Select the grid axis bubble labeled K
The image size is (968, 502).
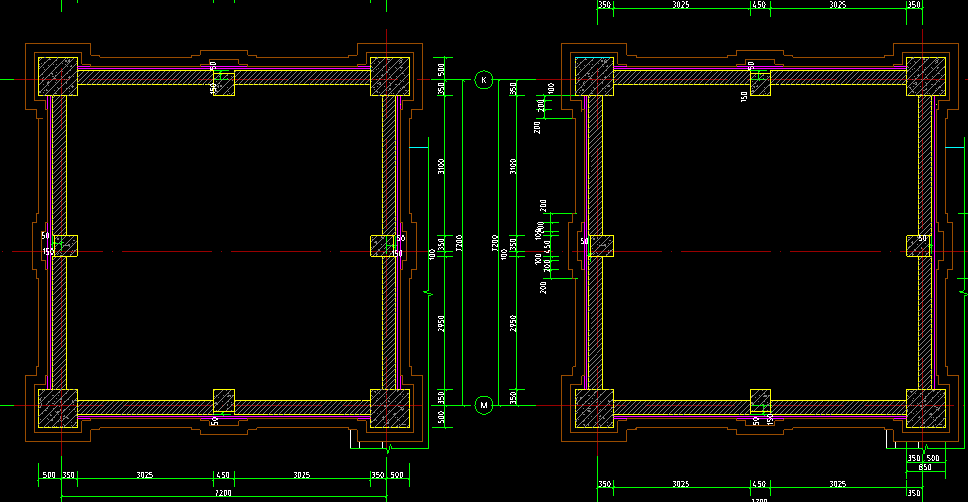coord(484,80)
